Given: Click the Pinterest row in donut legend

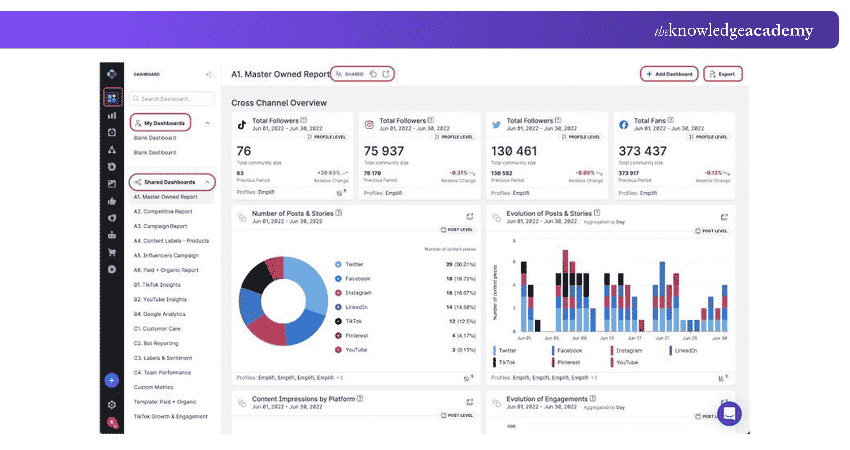Looking at the screenshot, I should pos(405,336).
